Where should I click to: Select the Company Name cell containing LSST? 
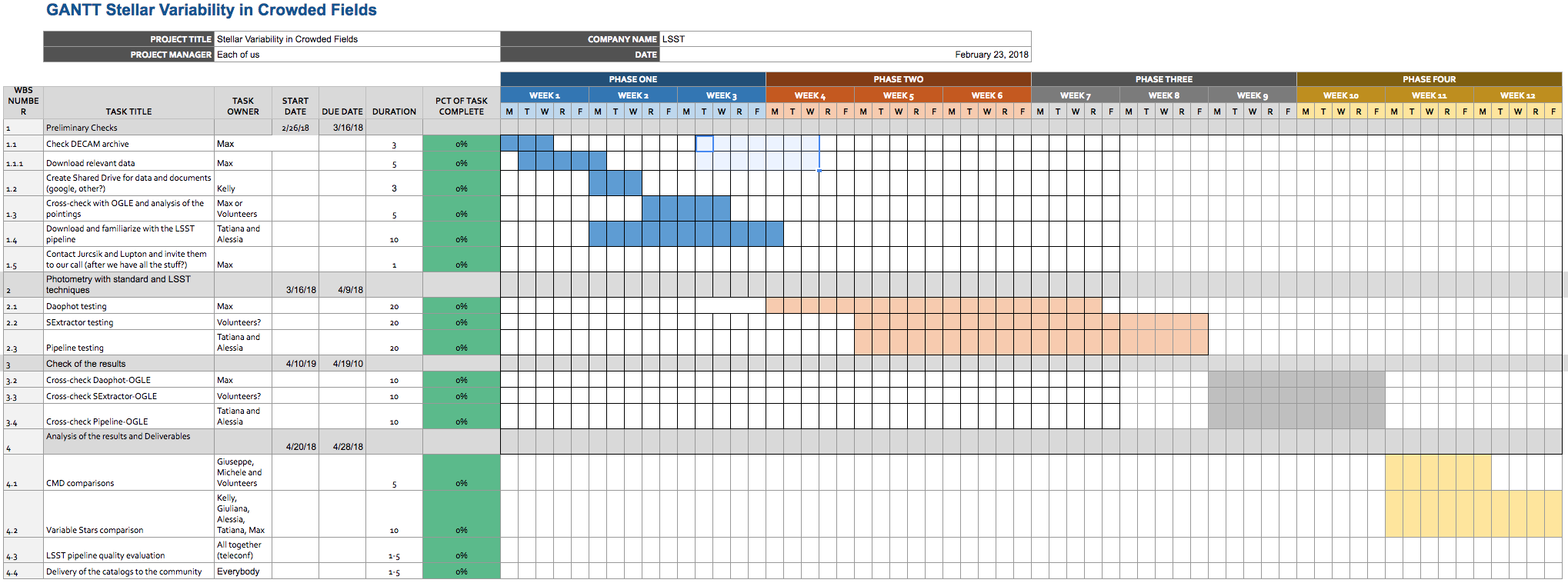(x=845, y=39)
